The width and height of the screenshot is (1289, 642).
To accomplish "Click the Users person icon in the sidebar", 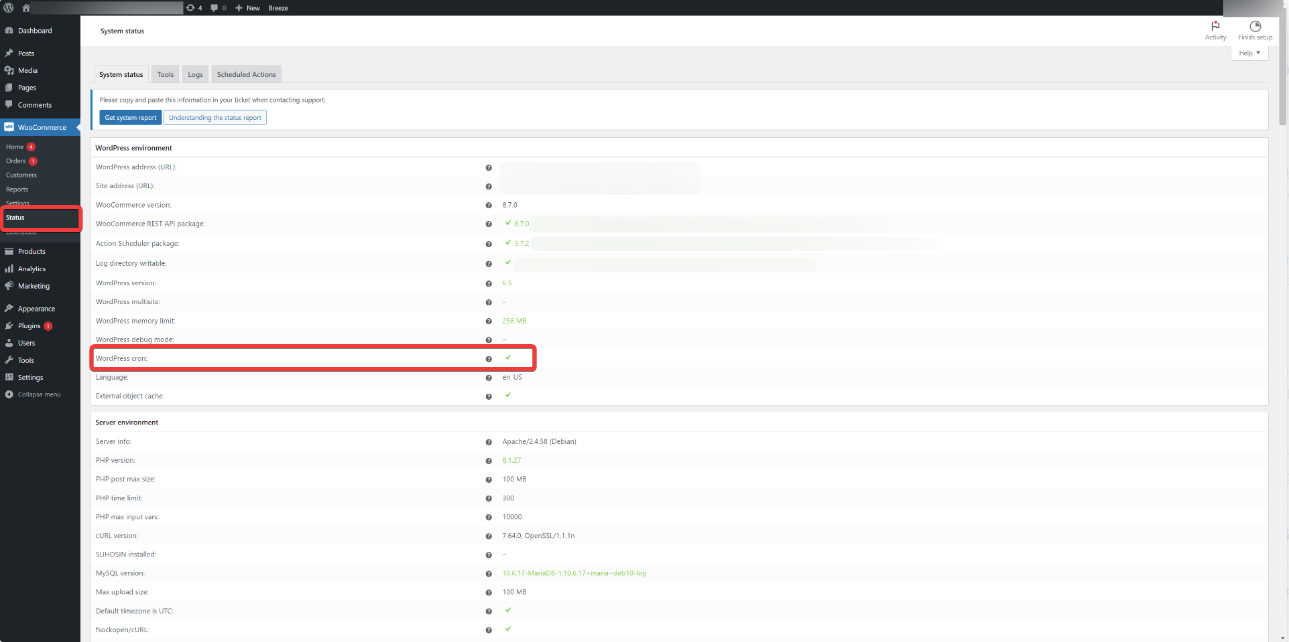I will [x=9, y=342].
